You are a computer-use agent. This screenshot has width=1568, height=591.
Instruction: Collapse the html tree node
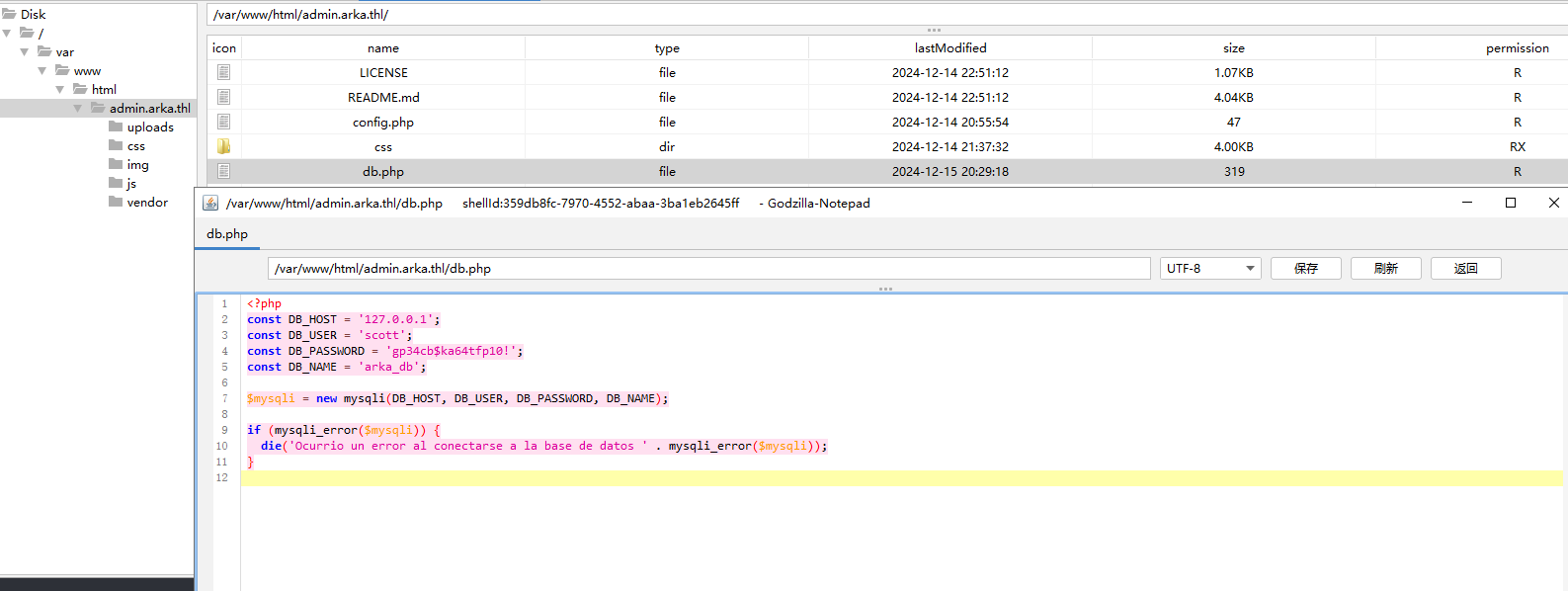pyautogui.click(x=60, y=89)
